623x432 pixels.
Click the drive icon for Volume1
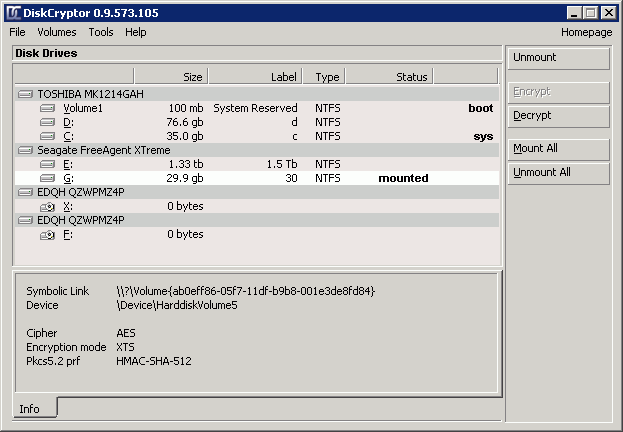pos(48,108)
